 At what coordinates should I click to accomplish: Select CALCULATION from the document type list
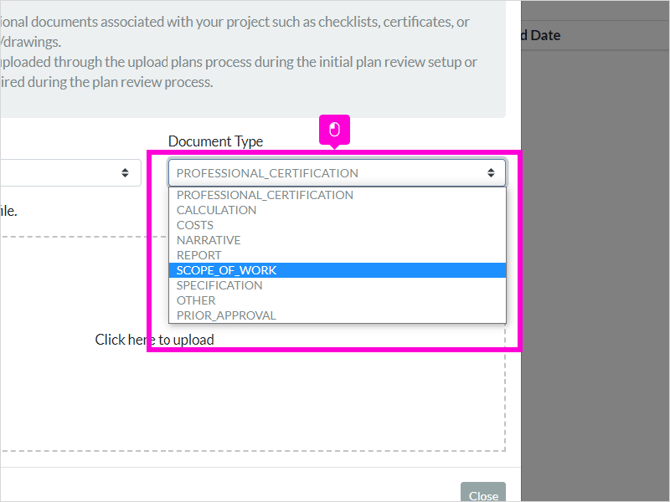tap(337, 210)
